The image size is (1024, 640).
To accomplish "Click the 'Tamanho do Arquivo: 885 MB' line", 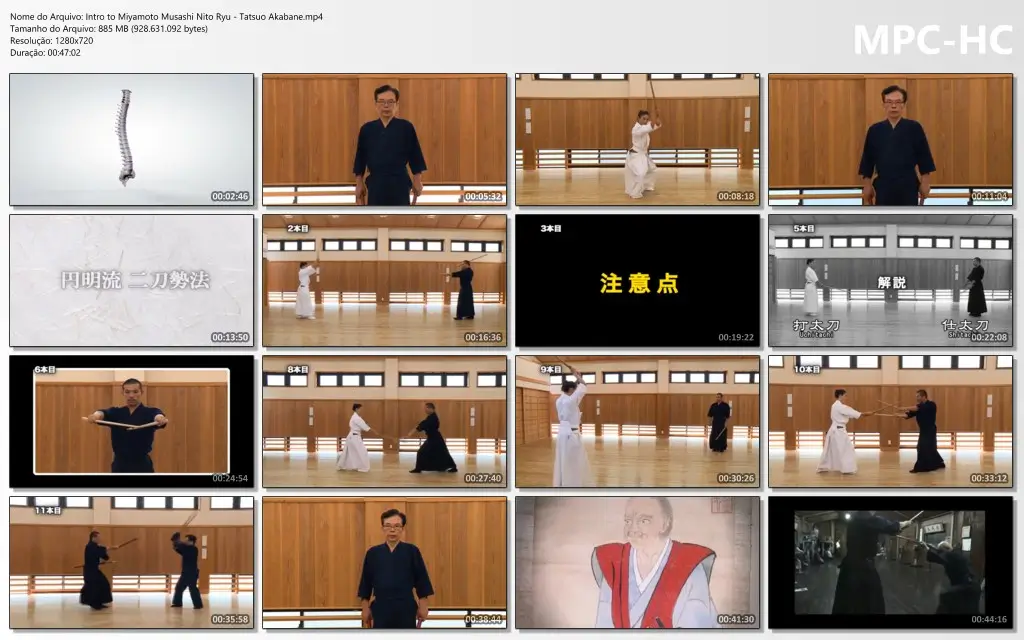I will click(109, 29).
